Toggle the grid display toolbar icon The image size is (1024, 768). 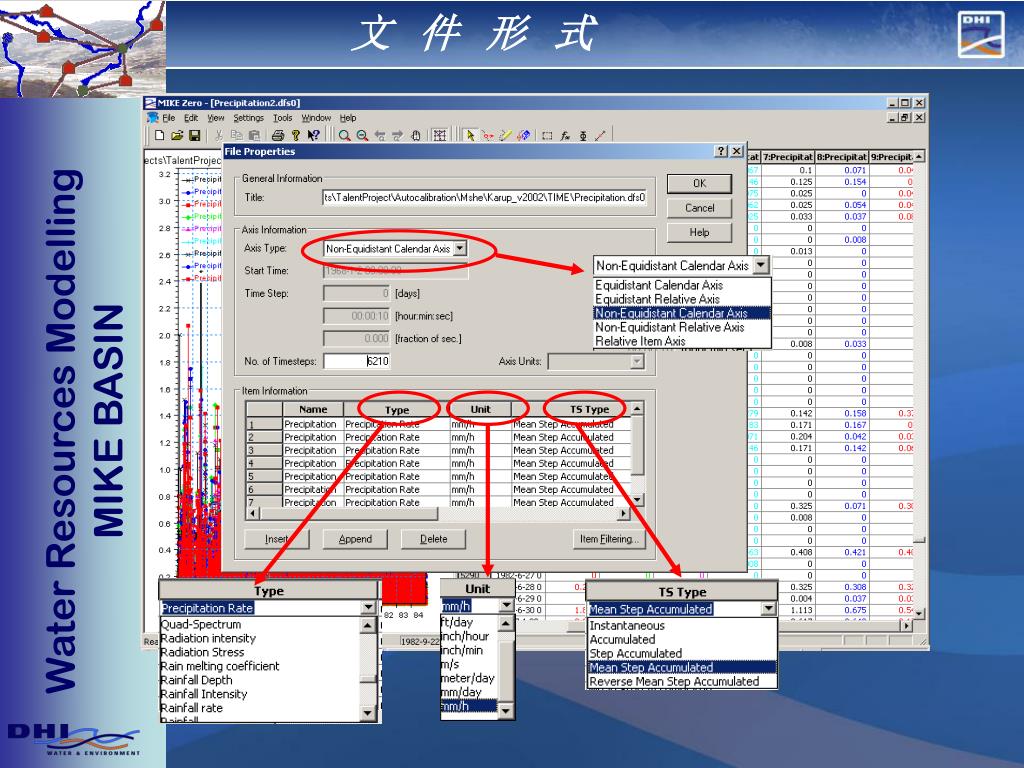tap(440, 135)
